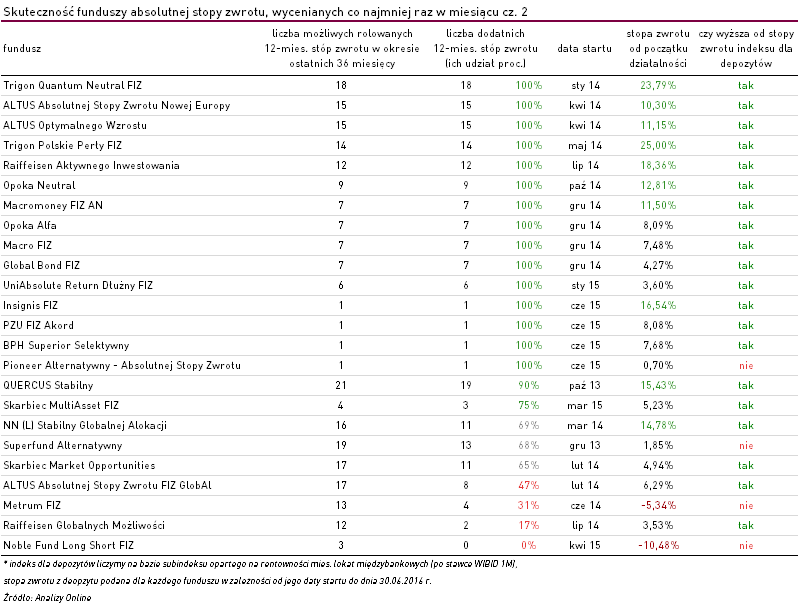The height and width of the screenshot is (607, 798).
Task: Click the 47% share value
Action: point(528,485)
